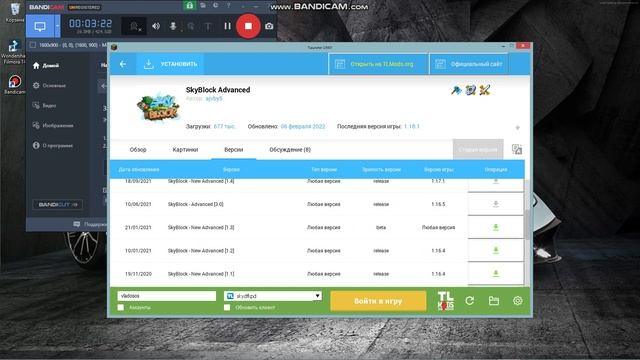Click version name 'SkyBlock - New Advanced [1.3]'
The height and width of the screenshot is (360, 640).
201,227
